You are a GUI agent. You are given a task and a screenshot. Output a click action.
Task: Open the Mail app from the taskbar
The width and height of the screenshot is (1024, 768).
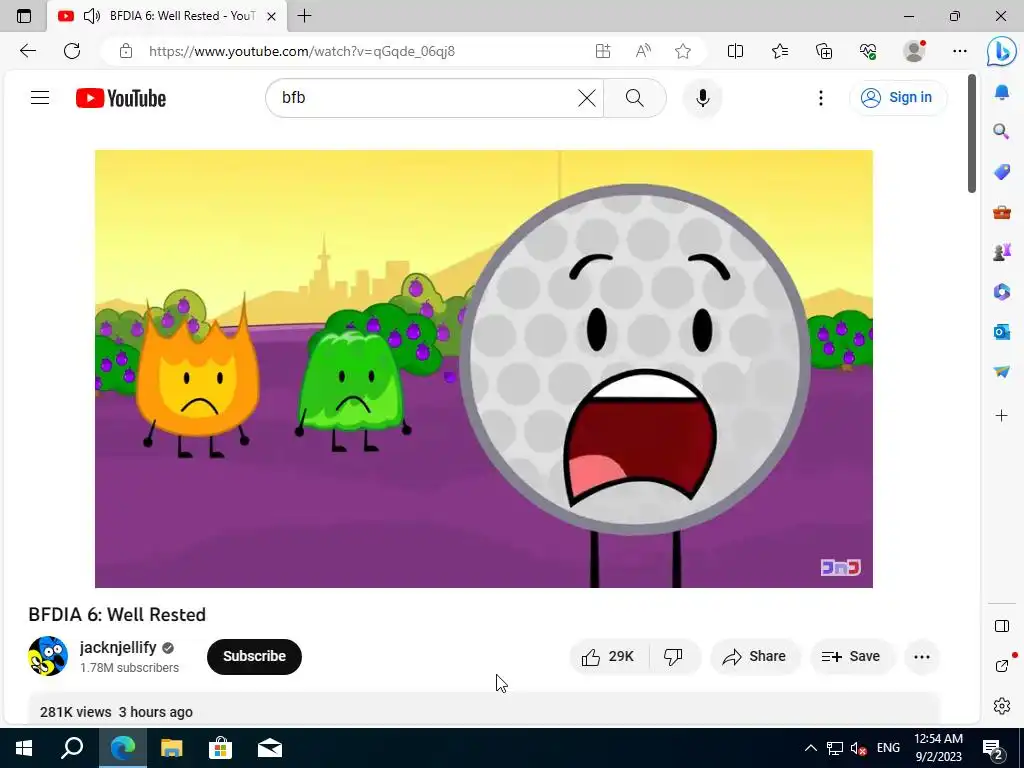point(270,748)
